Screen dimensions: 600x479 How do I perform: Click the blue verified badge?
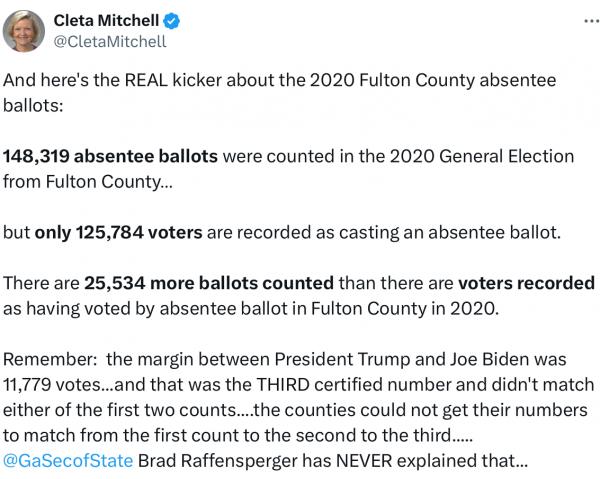[x=201, y=20]
